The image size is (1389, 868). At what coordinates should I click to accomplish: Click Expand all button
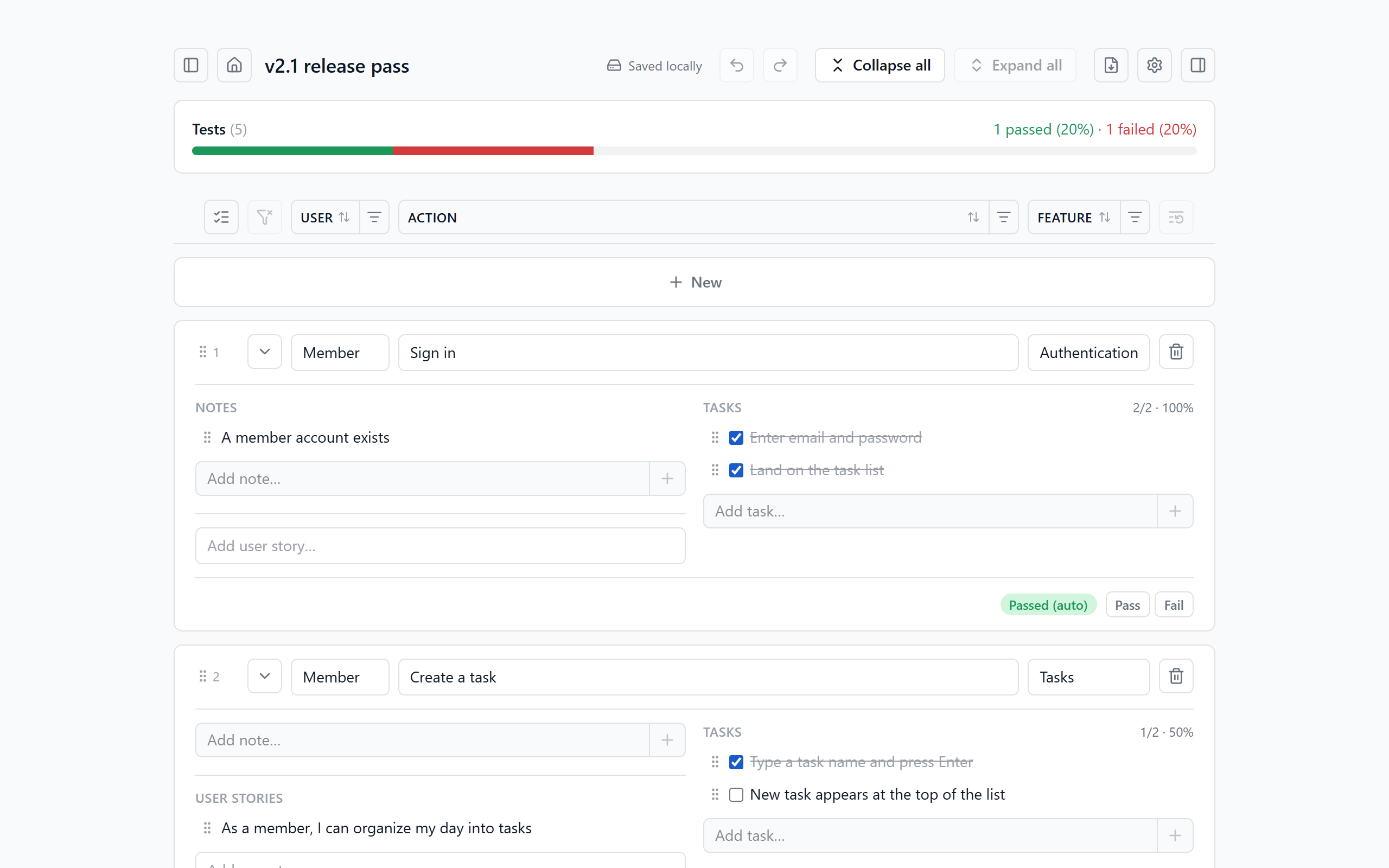click(1015, 66)
